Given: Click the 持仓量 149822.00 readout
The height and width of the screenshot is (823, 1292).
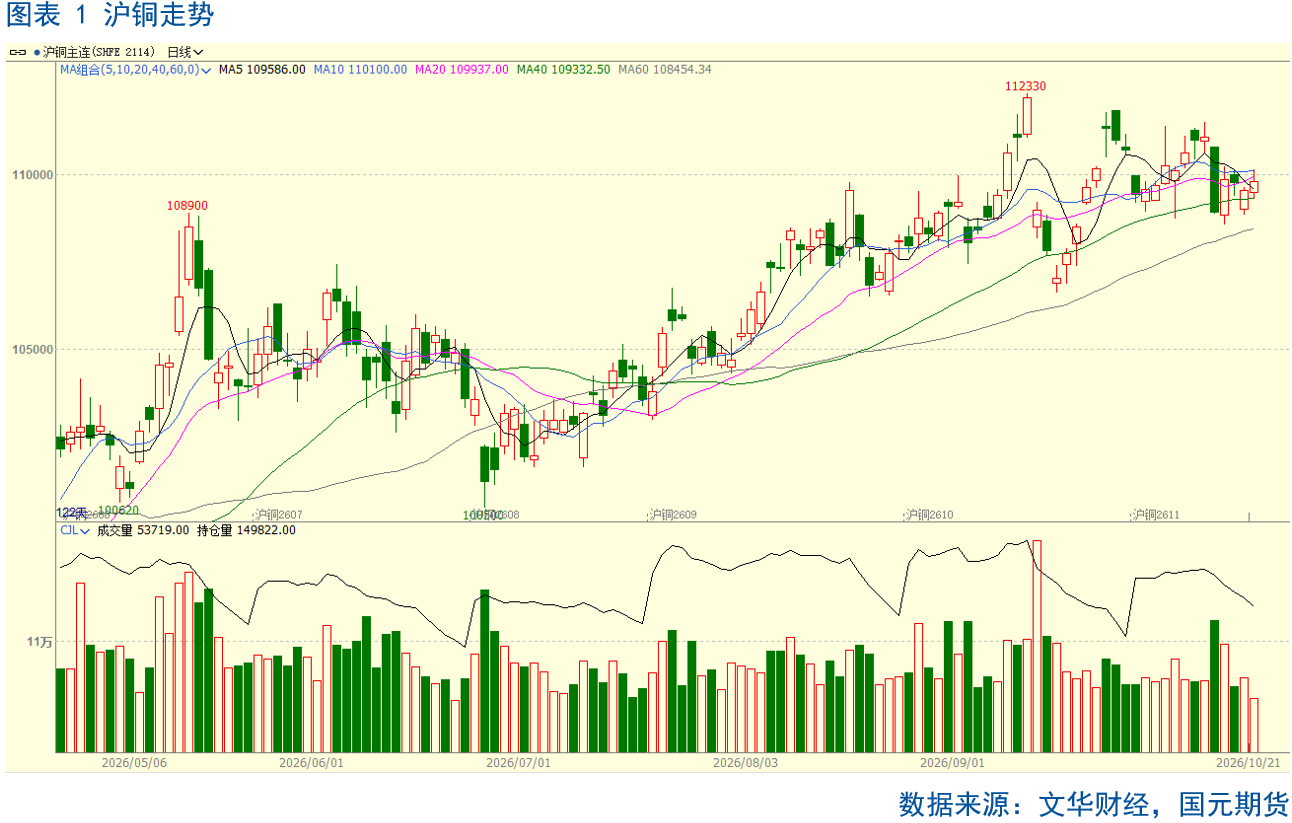Looking at the screenshot, I should (246, 530).
